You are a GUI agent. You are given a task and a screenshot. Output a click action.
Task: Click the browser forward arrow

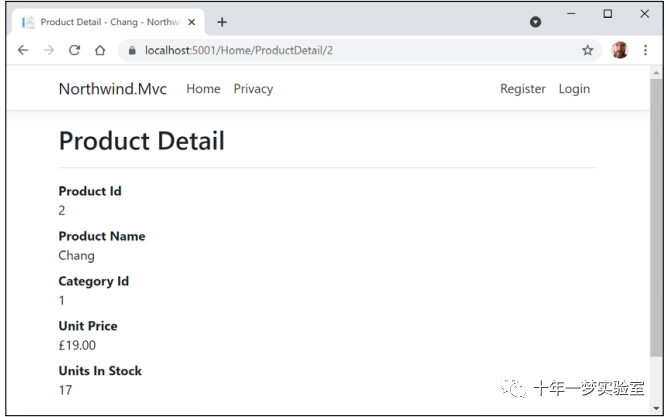49,50
